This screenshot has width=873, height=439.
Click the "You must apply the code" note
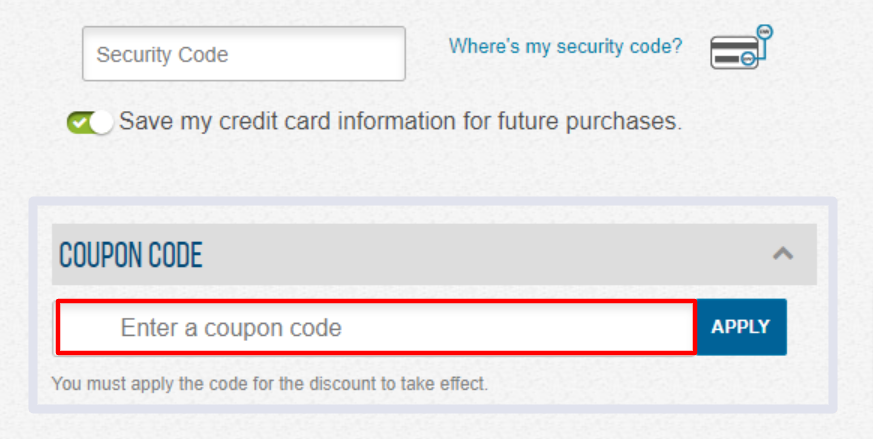[269, 383]
